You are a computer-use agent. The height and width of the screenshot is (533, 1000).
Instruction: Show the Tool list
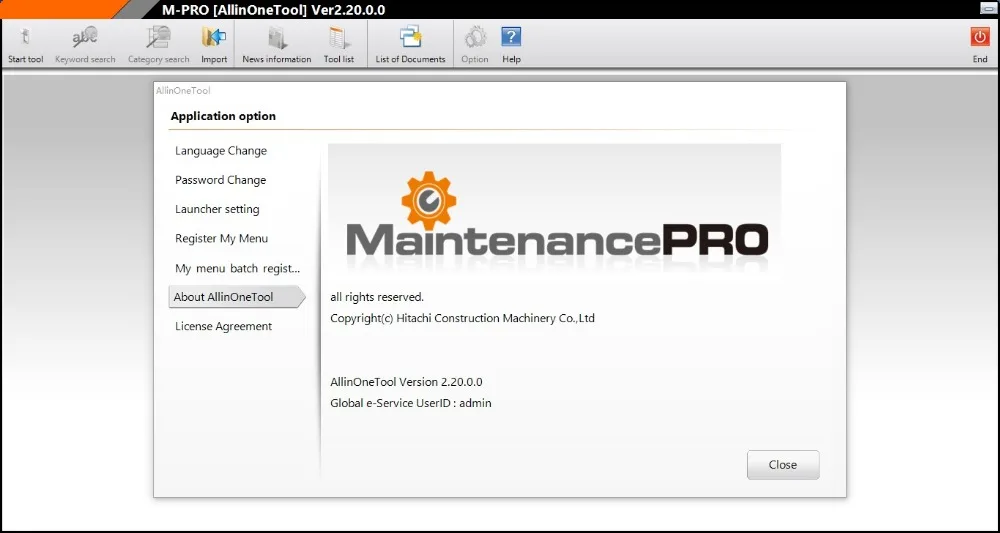point(339,38)
